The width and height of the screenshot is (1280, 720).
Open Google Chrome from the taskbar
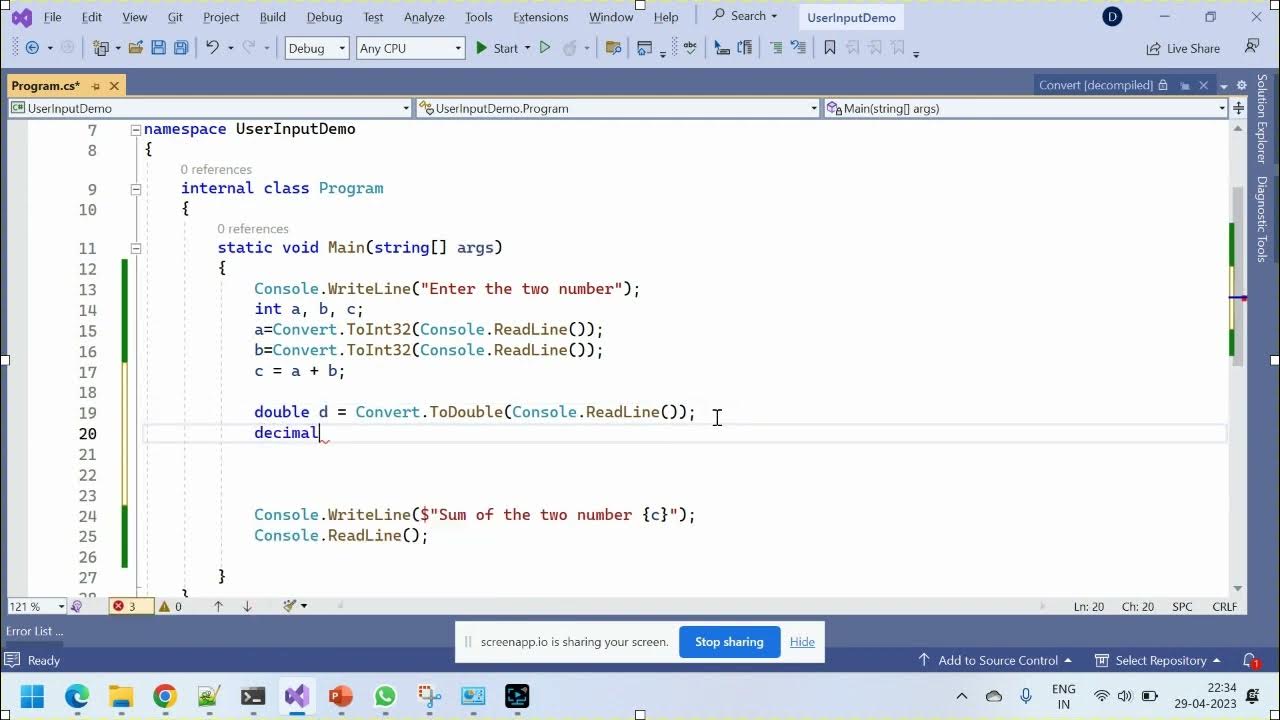[165, 696]
